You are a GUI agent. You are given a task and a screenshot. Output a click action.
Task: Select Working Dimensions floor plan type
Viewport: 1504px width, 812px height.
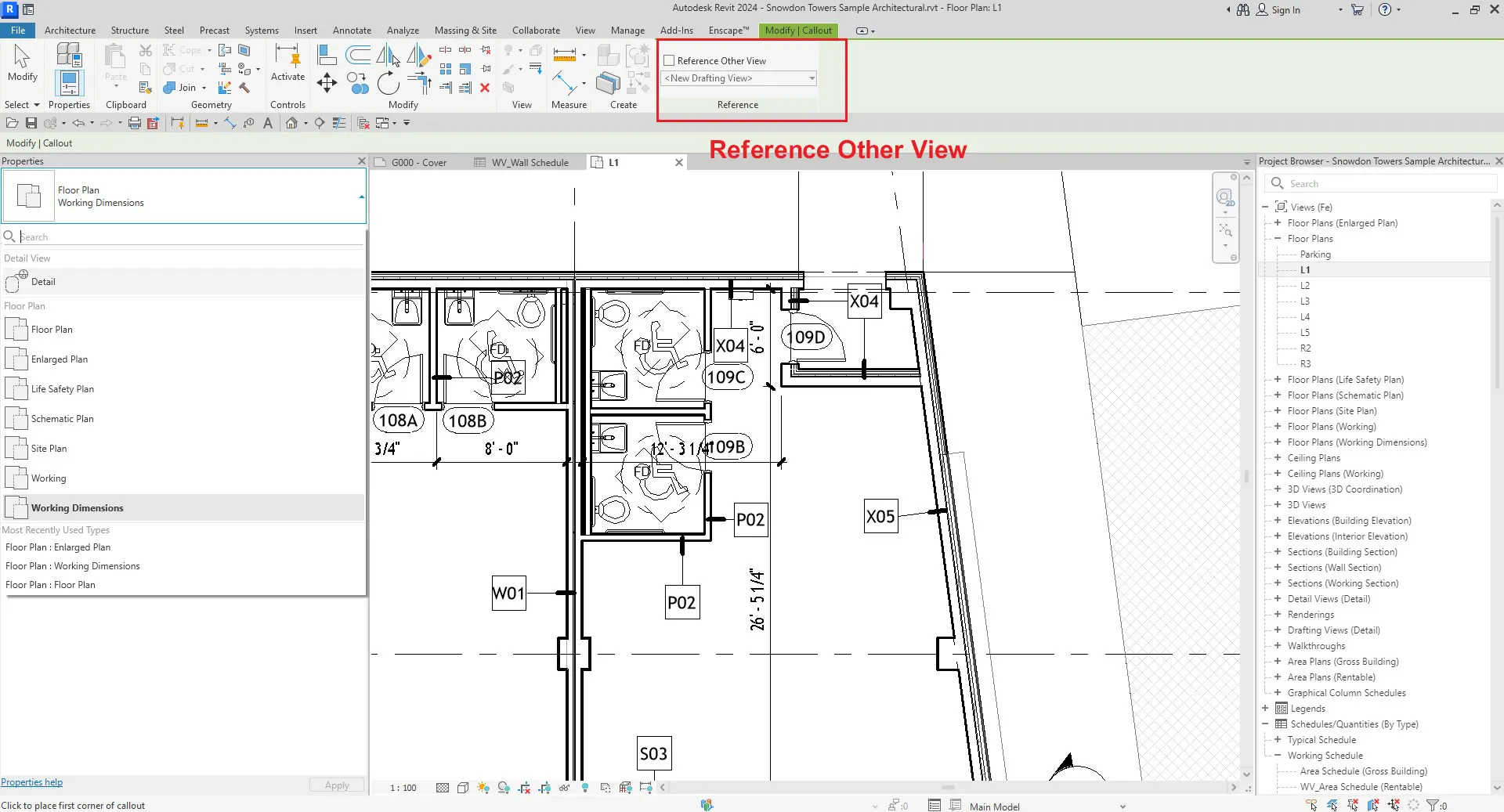click(77, 508)
